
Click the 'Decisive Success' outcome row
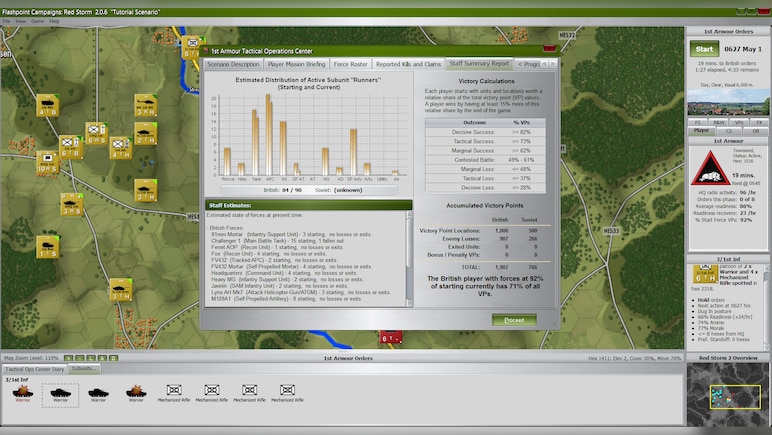pyautogui.click(x=485, y=132)
